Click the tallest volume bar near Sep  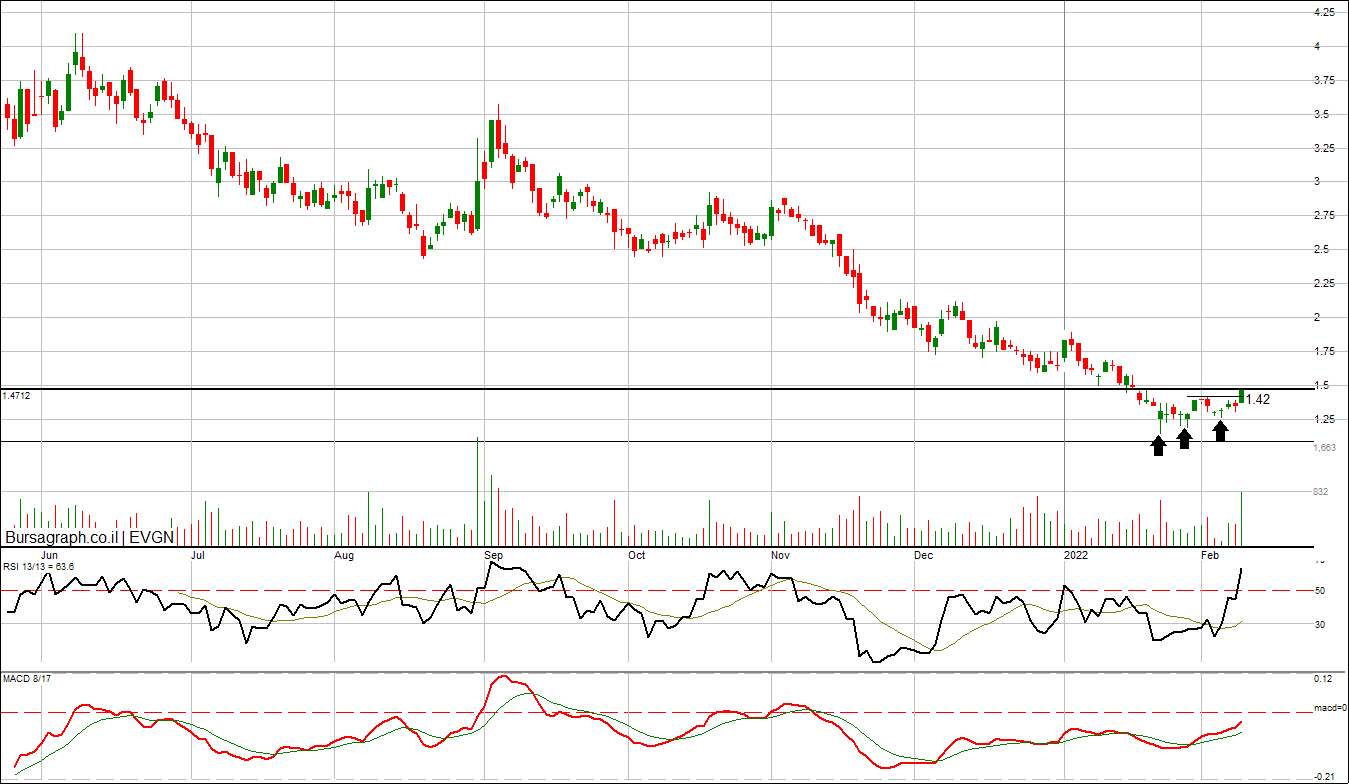(x=477, y=490)
